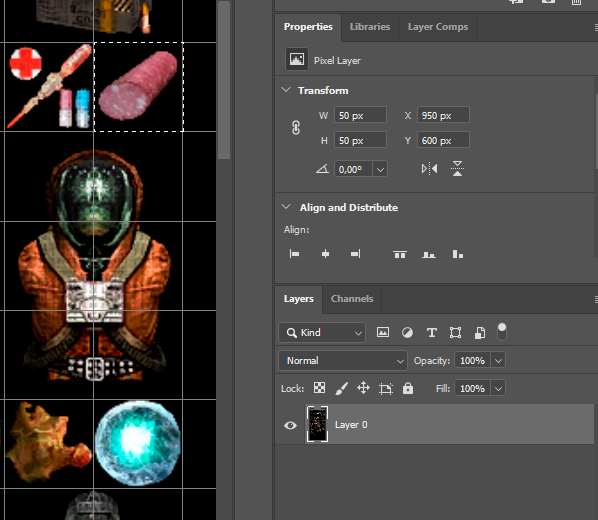Toggle layer filtering switch on
The image size is (598, 520).
click(502, 332)
